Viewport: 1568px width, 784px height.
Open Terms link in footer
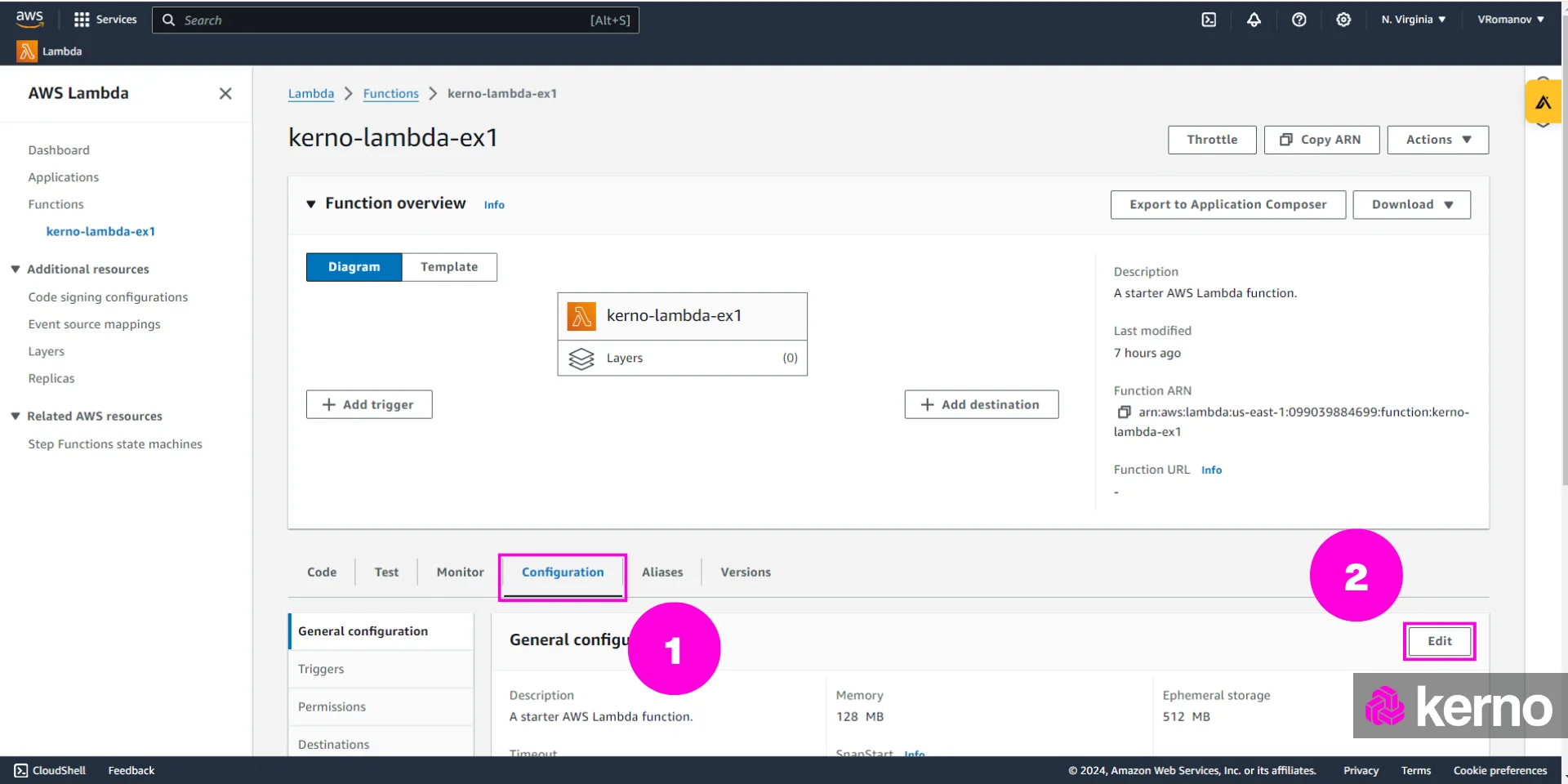tap(1415, 770)
